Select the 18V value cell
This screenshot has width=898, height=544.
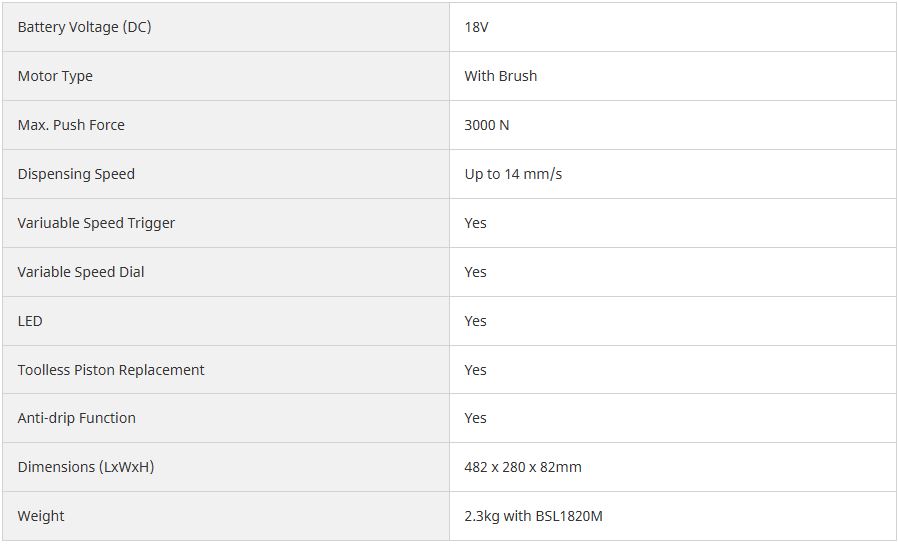476,27
